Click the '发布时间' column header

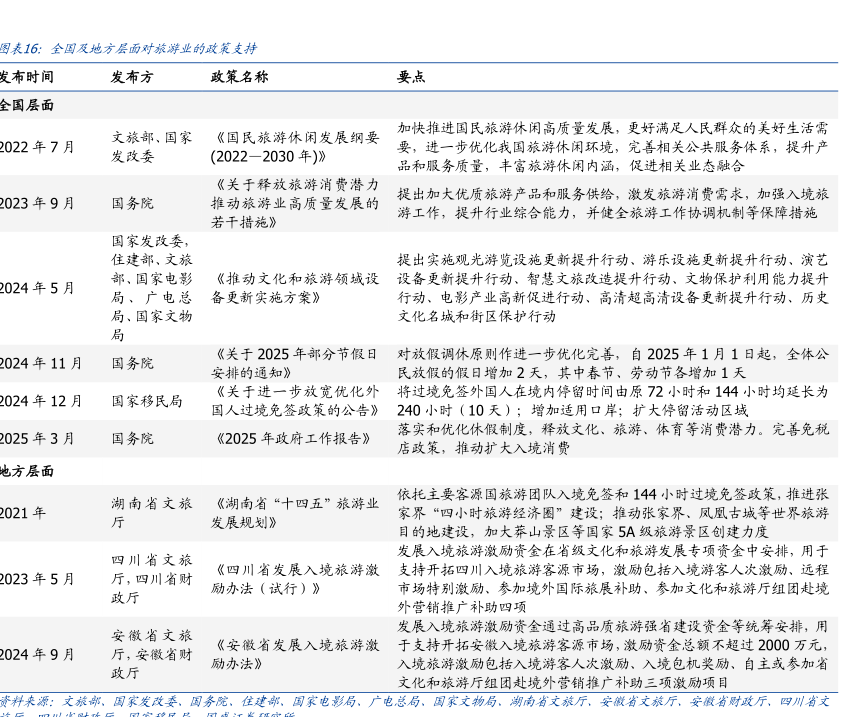pyautogui.click(x=27, y=77)
